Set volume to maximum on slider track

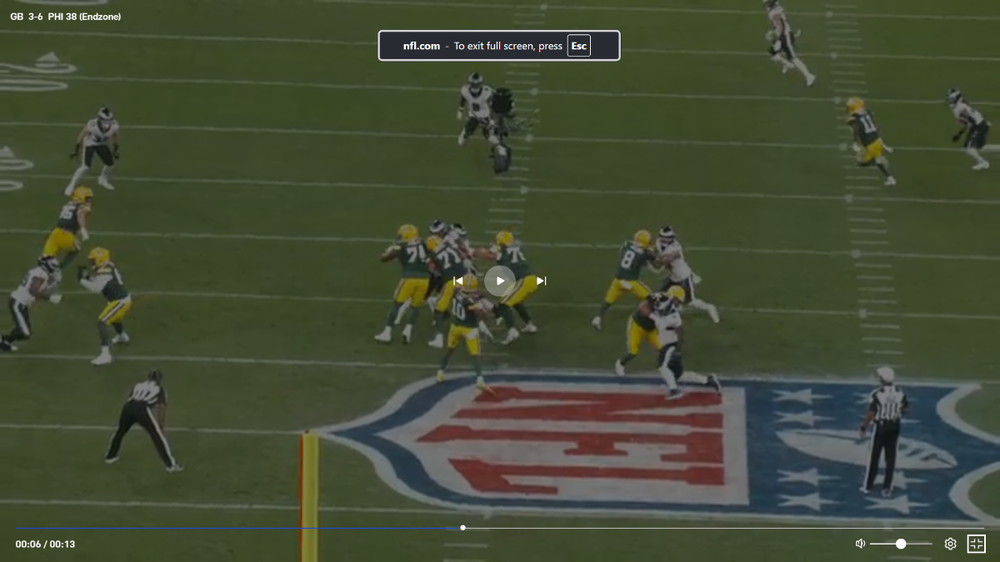[x=930, y=544]
